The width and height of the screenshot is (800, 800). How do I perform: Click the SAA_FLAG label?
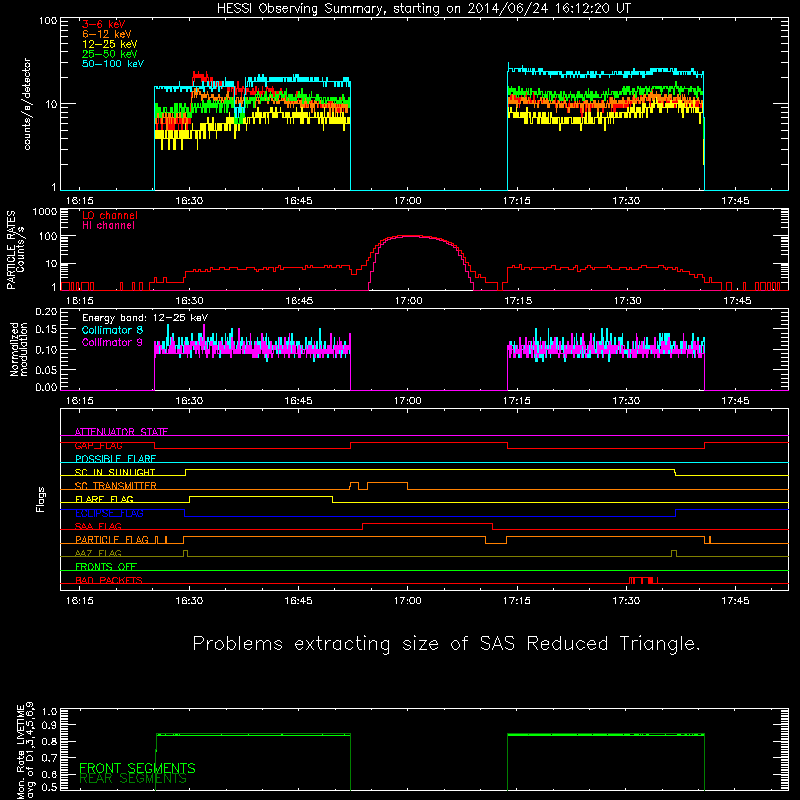[98, 526]
